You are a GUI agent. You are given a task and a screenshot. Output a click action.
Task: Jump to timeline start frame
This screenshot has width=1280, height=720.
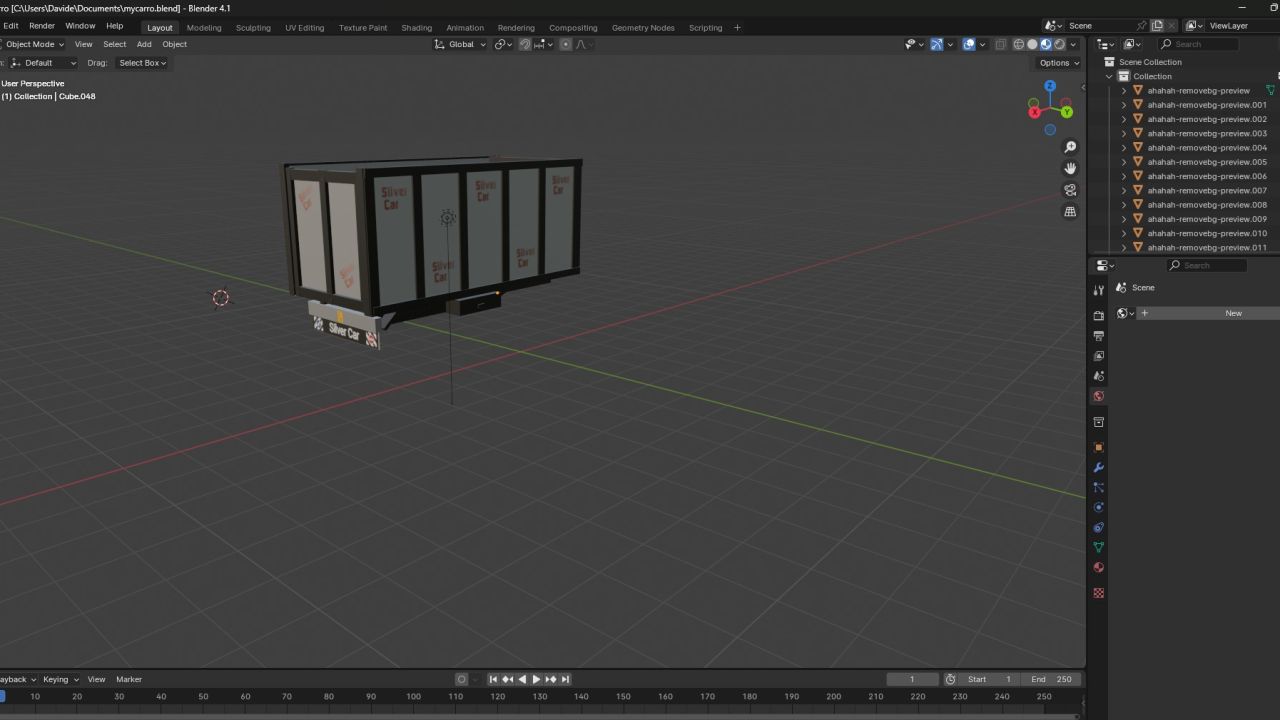(493, 679)
